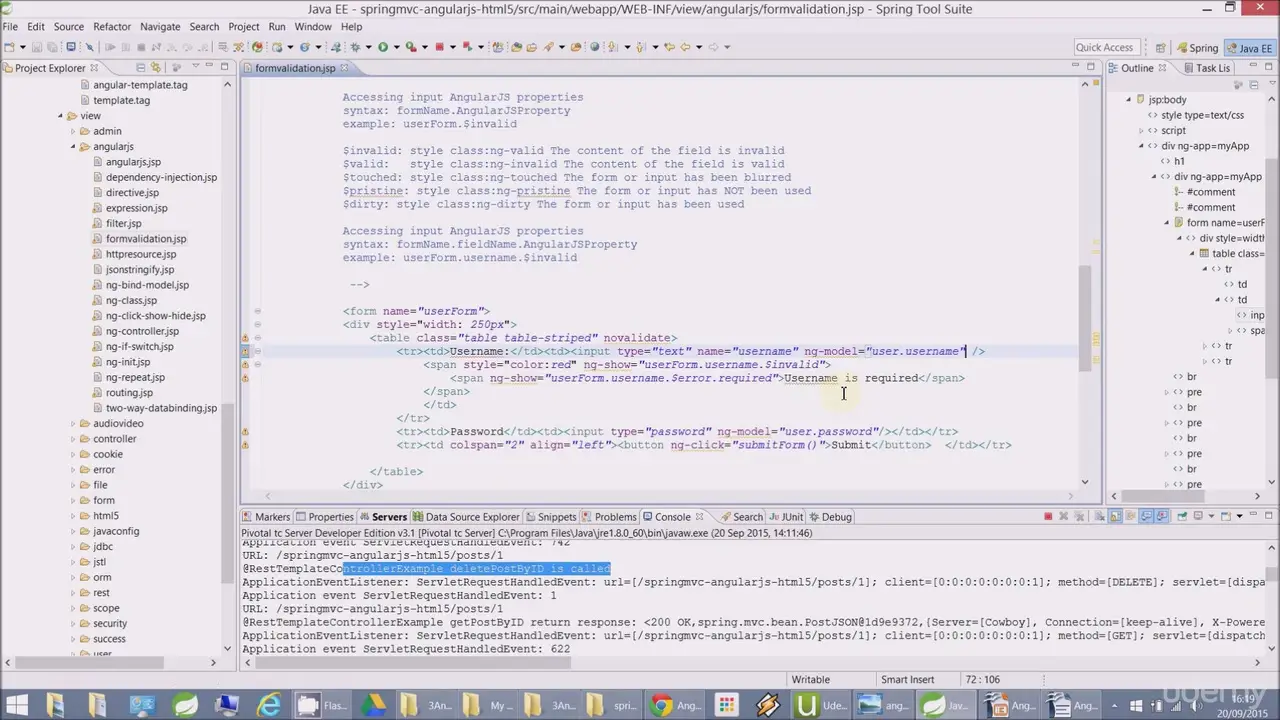The height and width of the screenshot is (720, 1280).
Task: Toggle the fold marker on the form userForm line
Action: (x=257, y=311)
